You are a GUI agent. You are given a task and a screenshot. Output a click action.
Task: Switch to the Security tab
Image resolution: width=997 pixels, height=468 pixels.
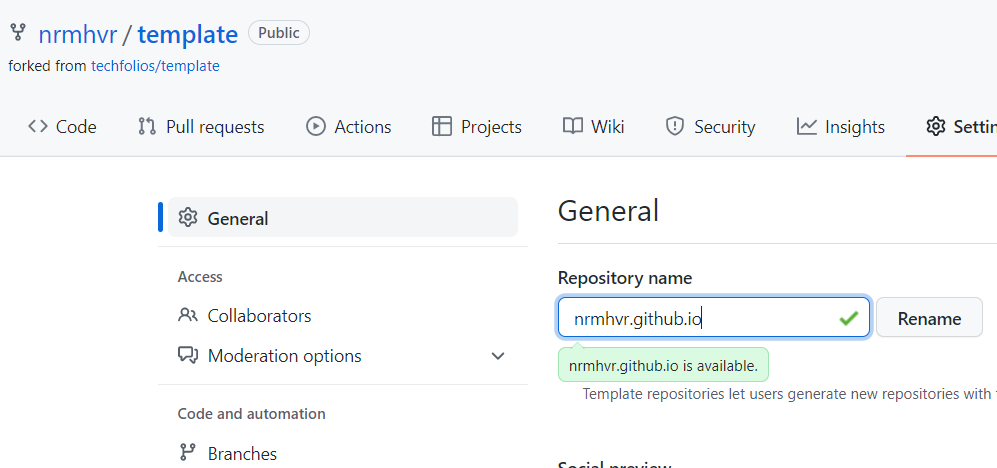[x=710, y=127]
